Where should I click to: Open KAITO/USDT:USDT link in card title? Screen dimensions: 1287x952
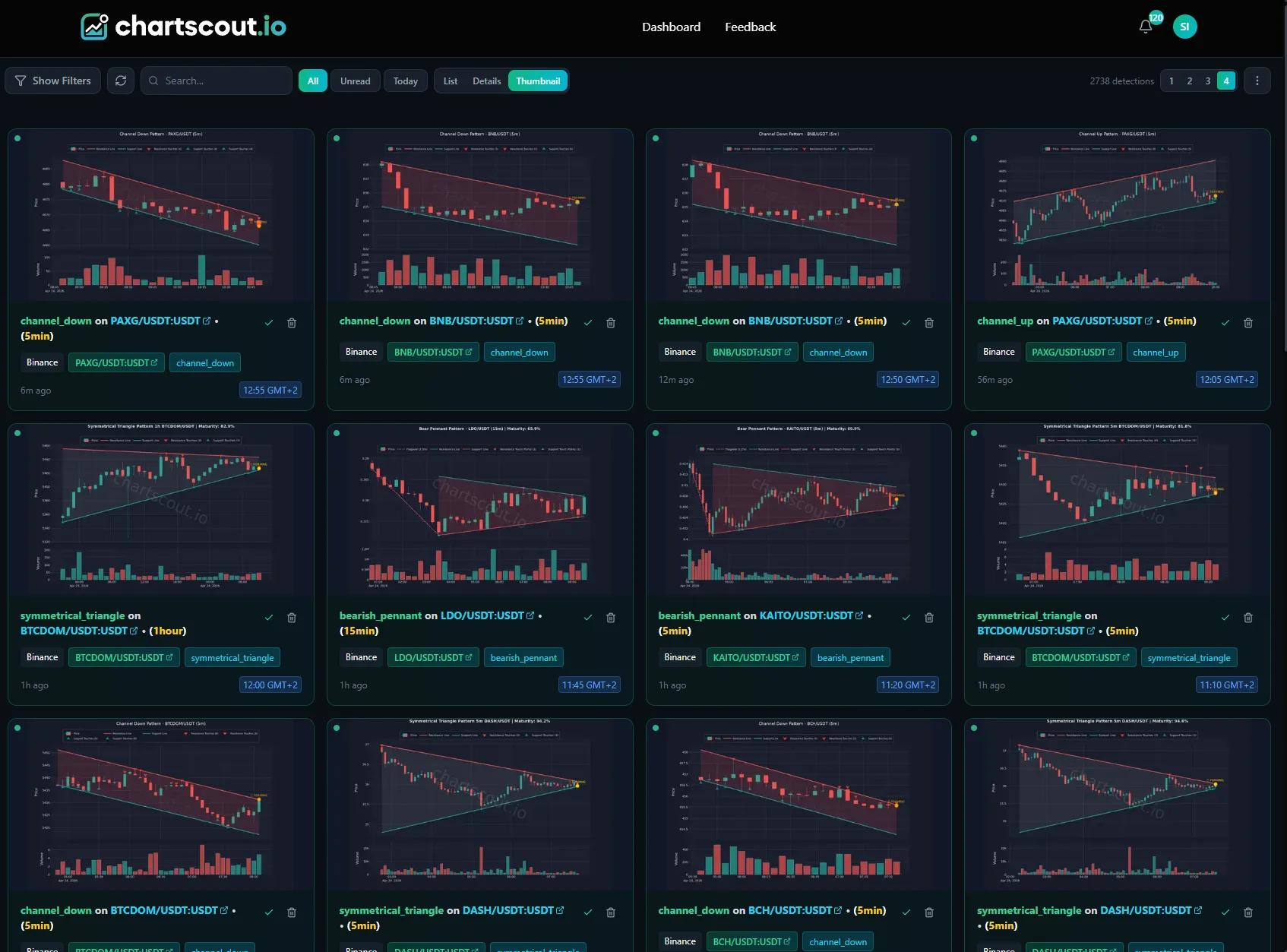pos(811,615)
